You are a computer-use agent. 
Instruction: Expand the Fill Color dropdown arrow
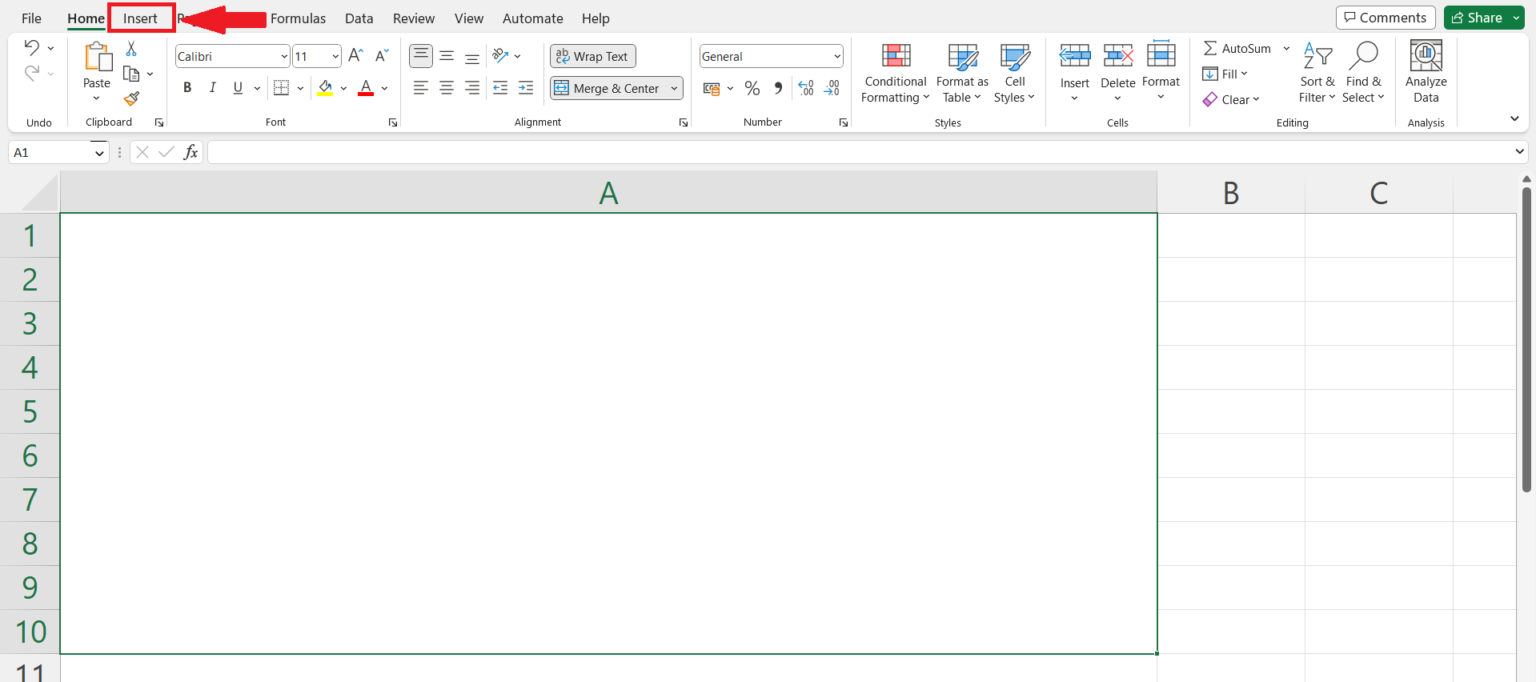[344, 88]
